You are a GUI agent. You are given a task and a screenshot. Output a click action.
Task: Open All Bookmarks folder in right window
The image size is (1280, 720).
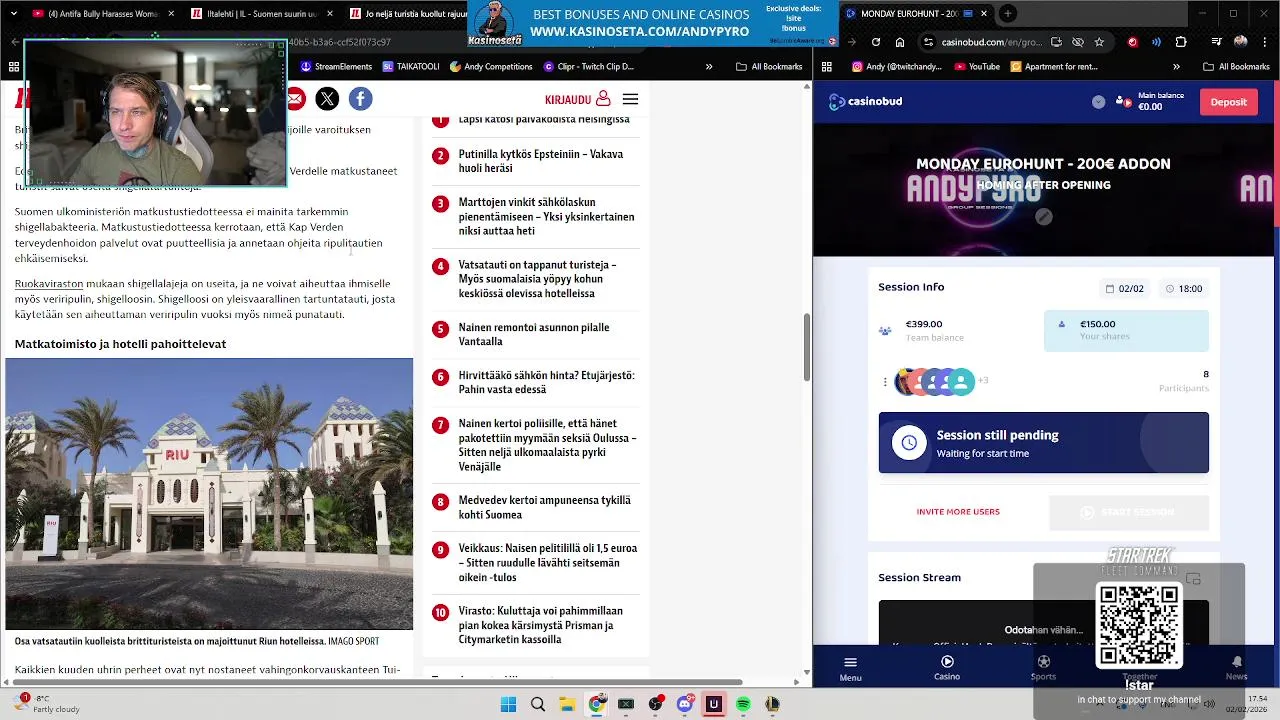point(1236,66)
